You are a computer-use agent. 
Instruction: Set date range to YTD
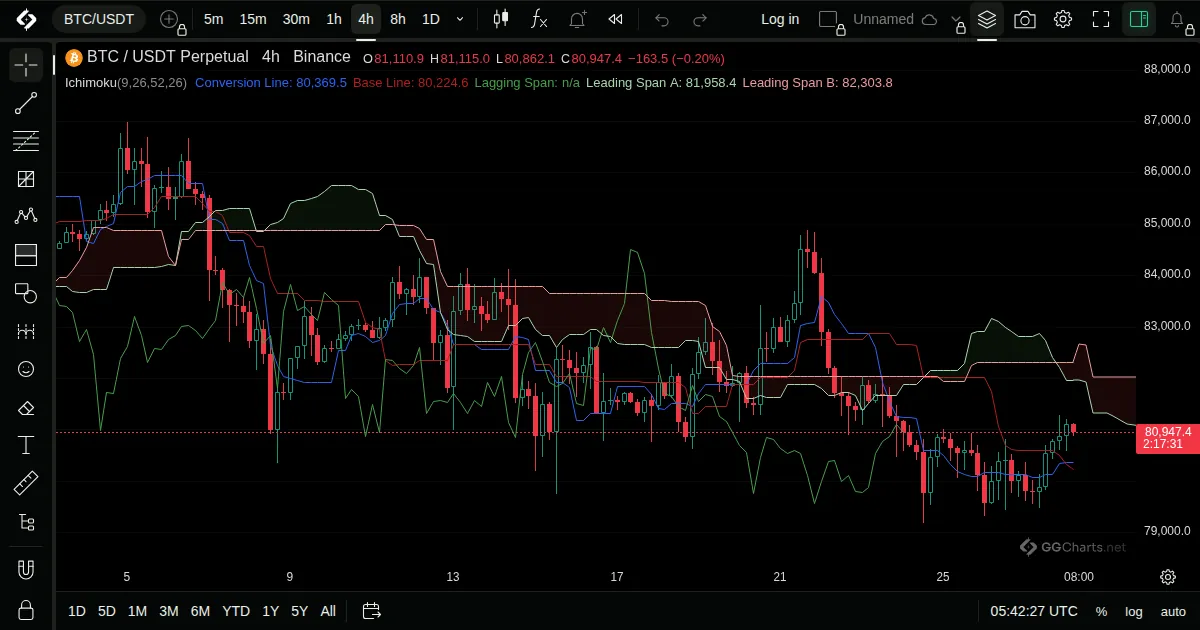236,611
